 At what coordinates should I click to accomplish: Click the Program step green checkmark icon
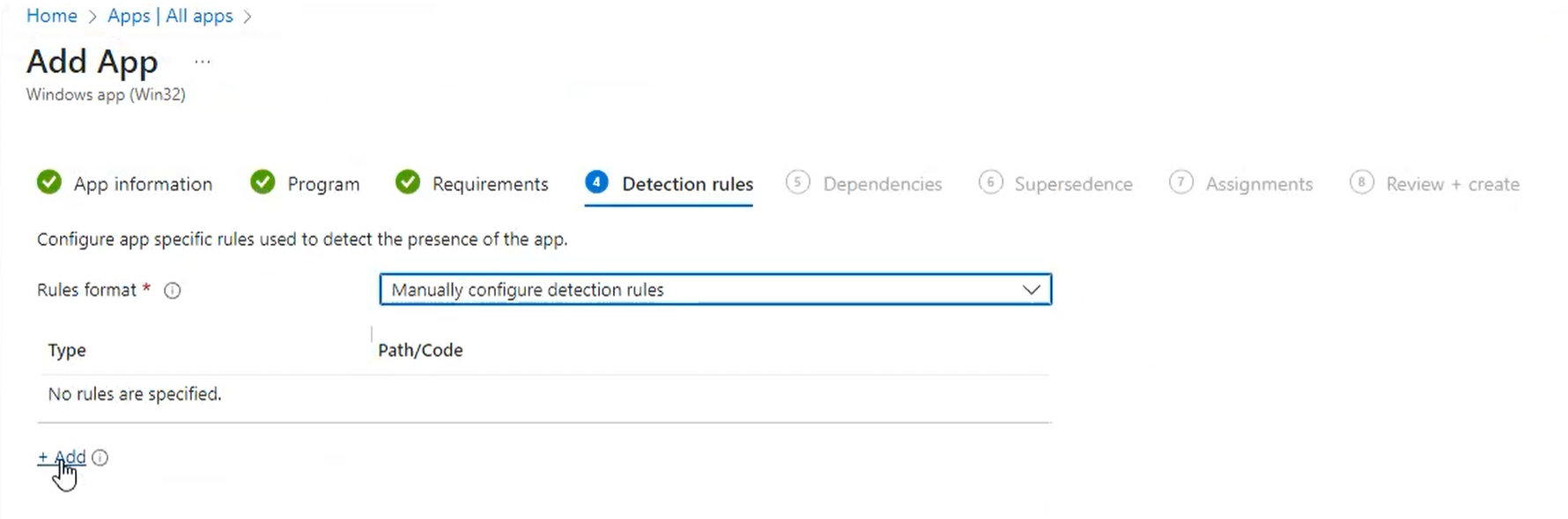[263, 182]
